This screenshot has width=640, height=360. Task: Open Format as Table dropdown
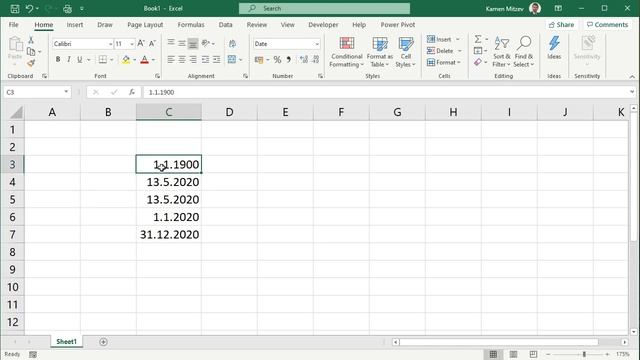tap(380, 52)
